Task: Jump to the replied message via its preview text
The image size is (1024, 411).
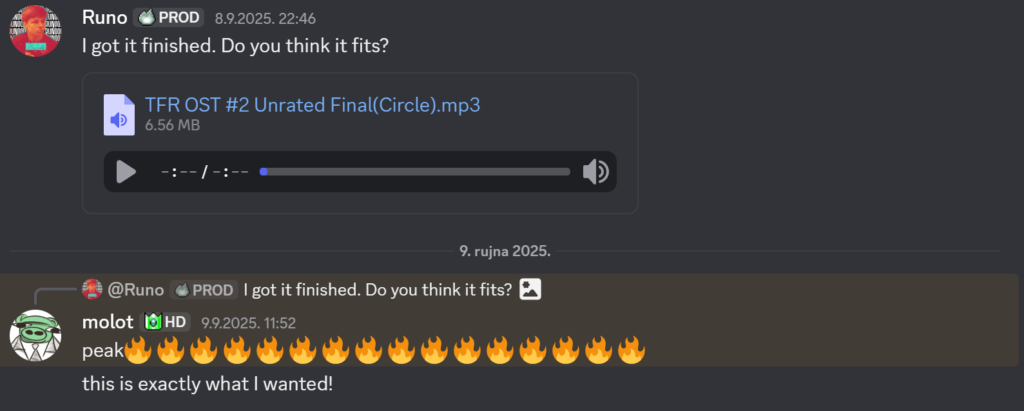Action: (377, 290)
